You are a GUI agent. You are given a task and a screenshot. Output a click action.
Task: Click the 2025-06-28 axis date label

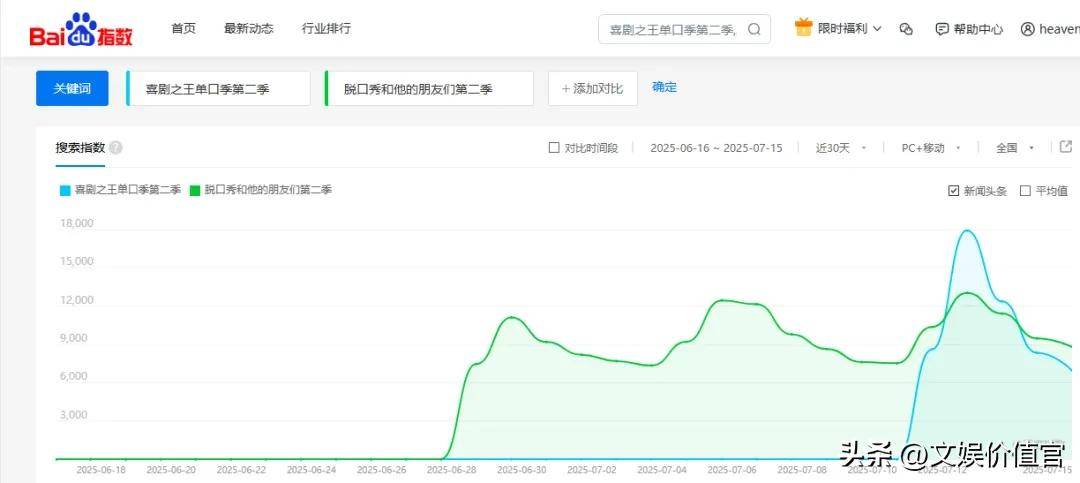pos(451,470)
